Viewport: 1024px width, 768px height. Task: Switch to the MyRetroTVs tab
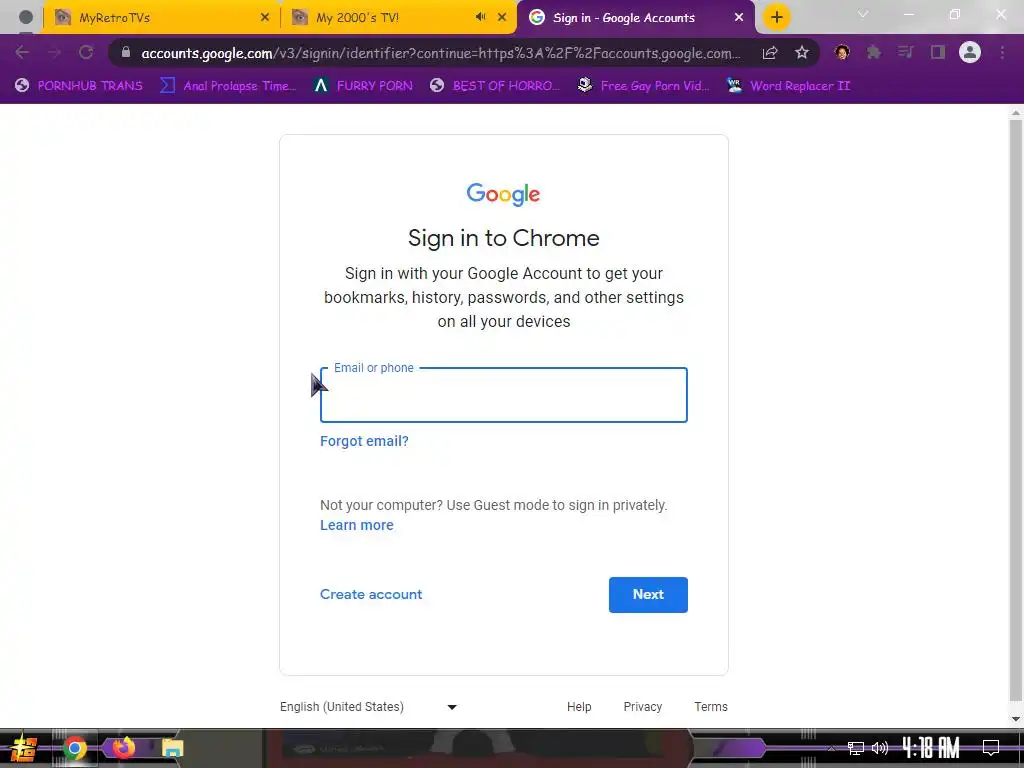coord(153,18)
